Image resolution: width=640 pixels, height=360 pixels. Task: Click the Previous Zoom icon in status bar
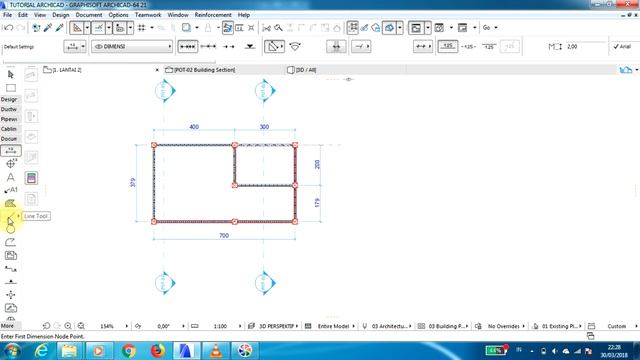[46, 326]
